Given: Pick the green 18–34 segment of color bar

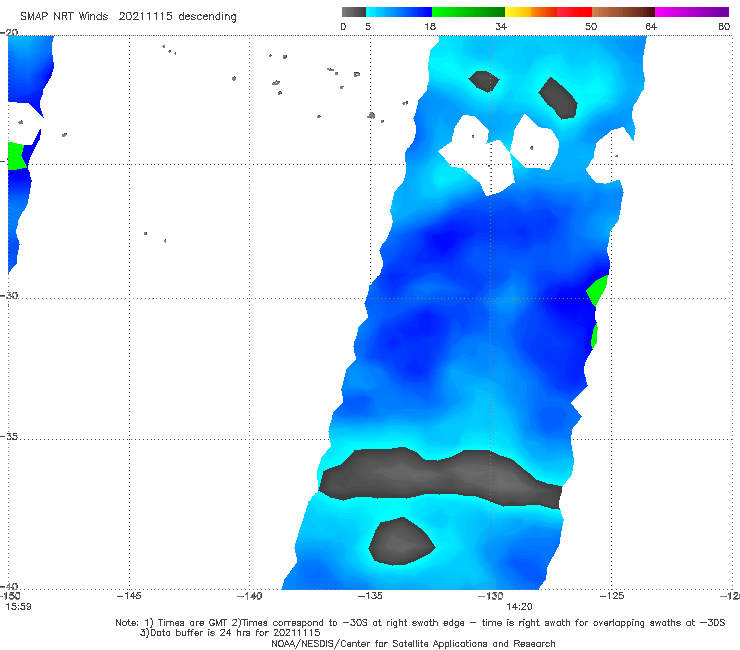Looking at the screenshot, I should (468, 12).
